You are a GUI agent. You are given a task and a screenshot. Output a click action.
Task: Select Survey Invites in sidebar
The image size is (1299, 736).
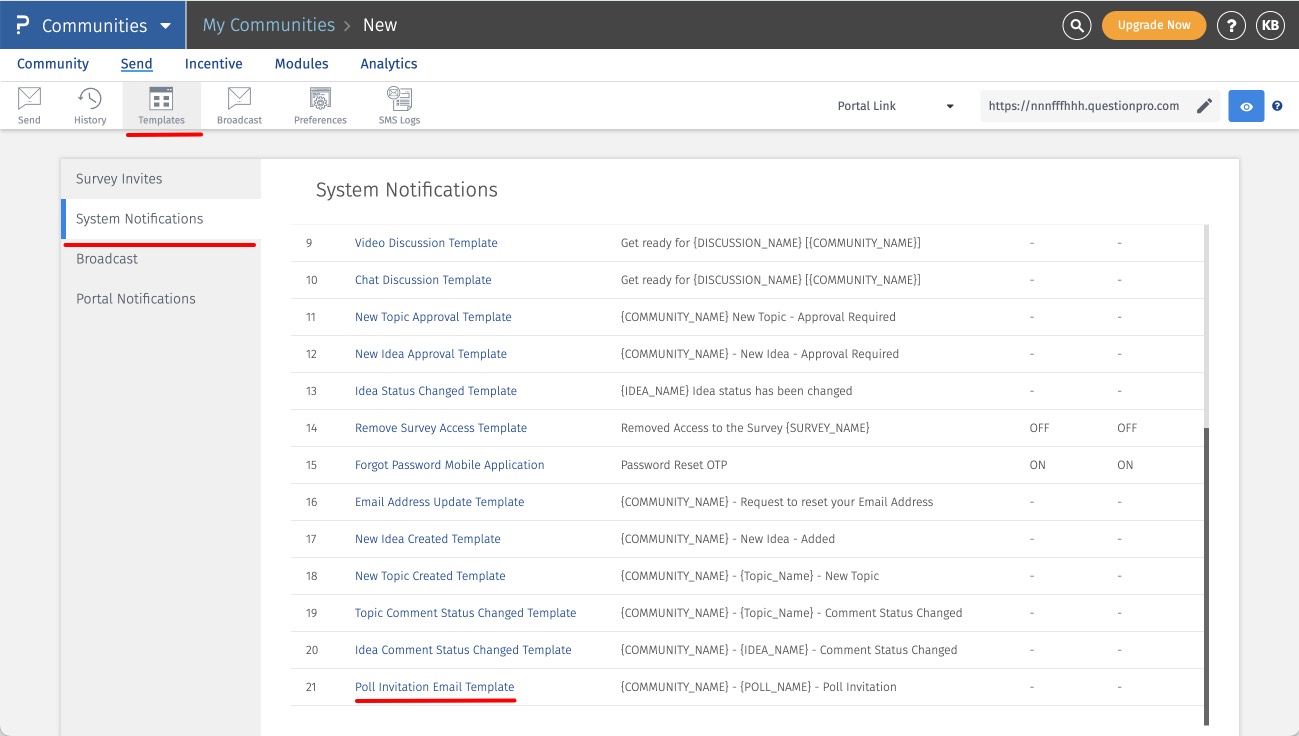pos(119,179)
